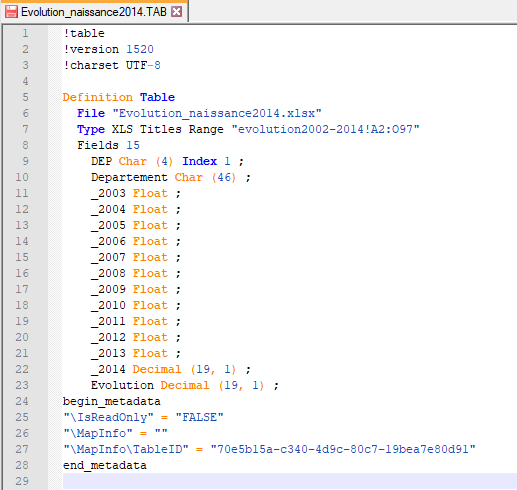Click line number 24 in the margin
Image resolution: width=517 pixels, height=490 pixels.
[x=22, y=401]
